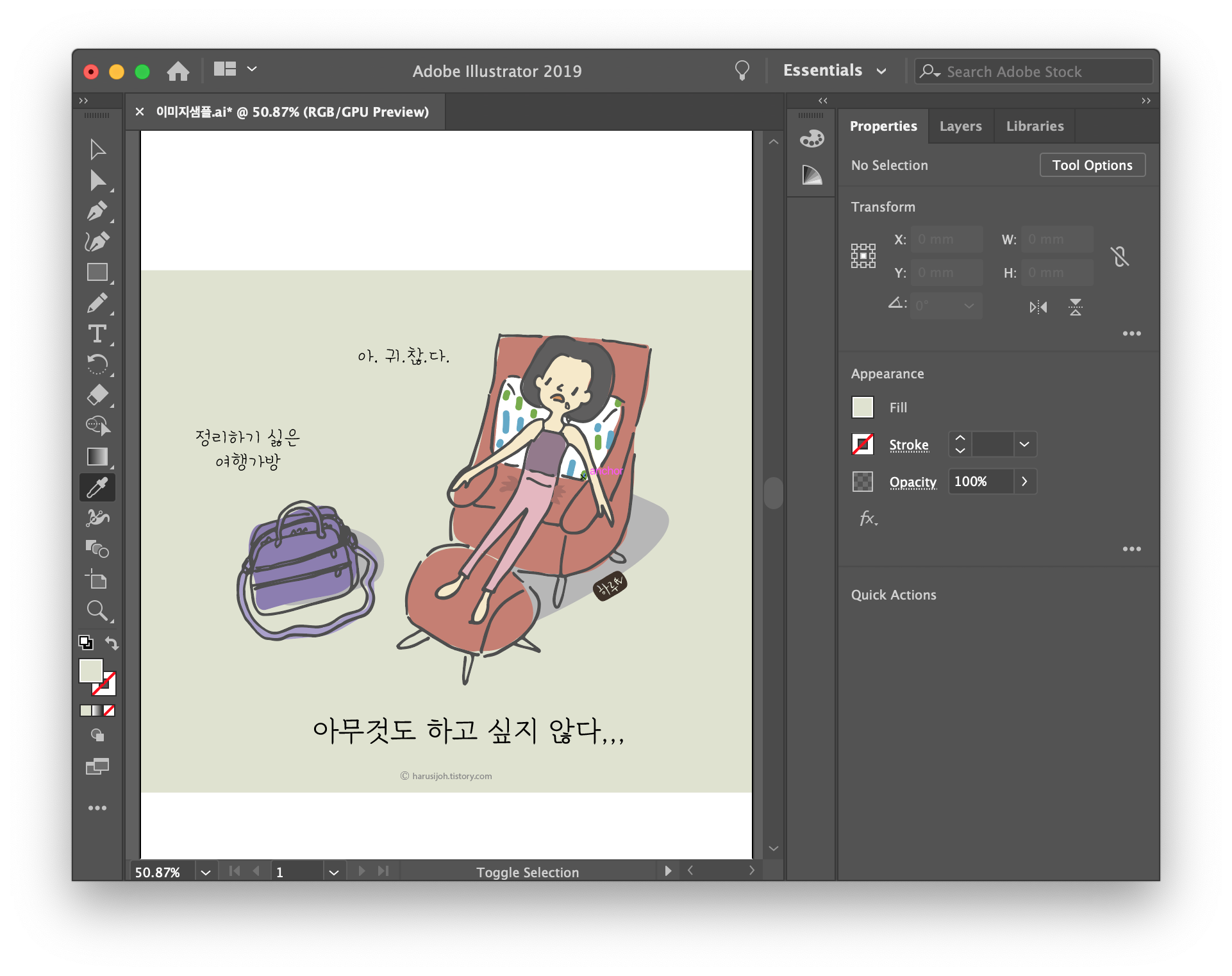
Task: Click the Tool Options button
Action: click(x=1092, y=165)
